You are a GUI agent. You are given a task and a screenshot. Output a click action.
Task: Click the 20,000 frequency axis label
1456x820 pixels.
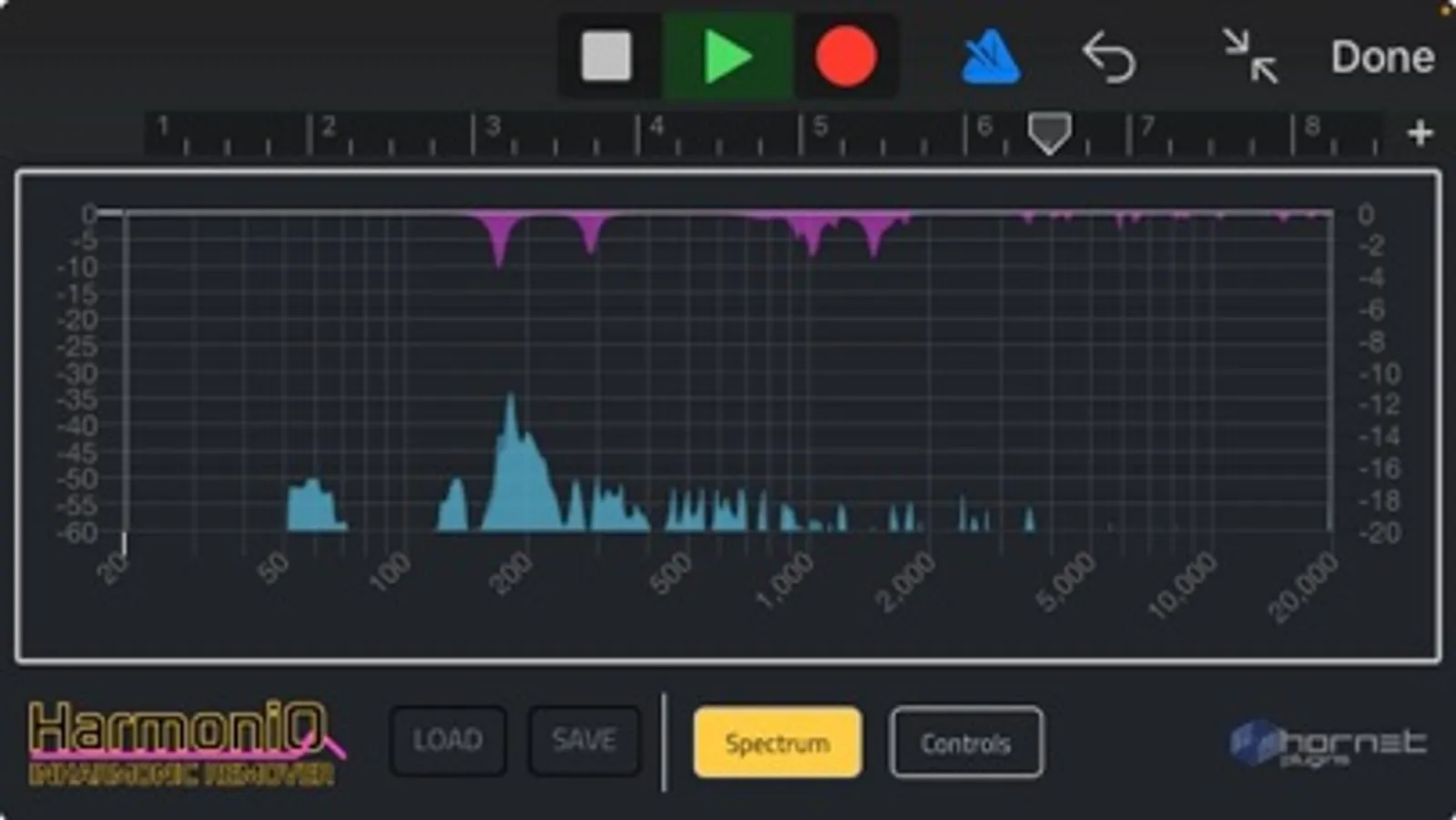[x=1305, y=588]
